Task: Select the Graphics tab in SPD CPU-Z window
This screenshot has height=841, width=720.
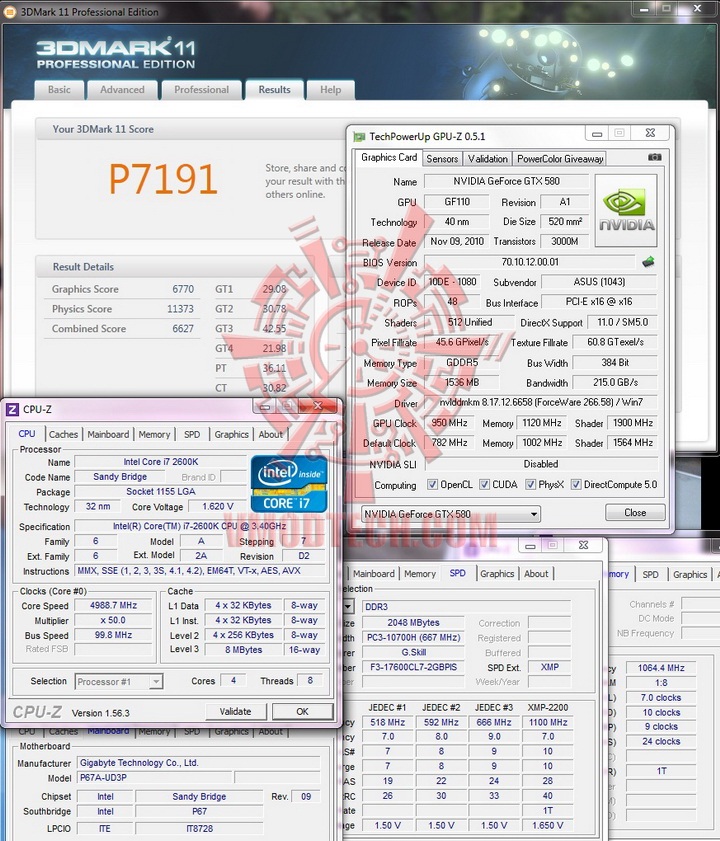Action: [497, 574]
